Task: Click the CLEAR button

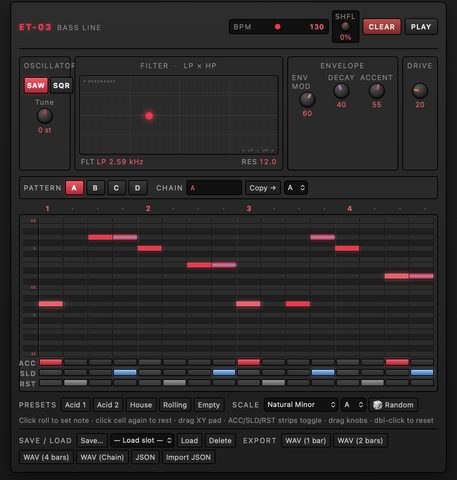Action: [x=382, y=27]
